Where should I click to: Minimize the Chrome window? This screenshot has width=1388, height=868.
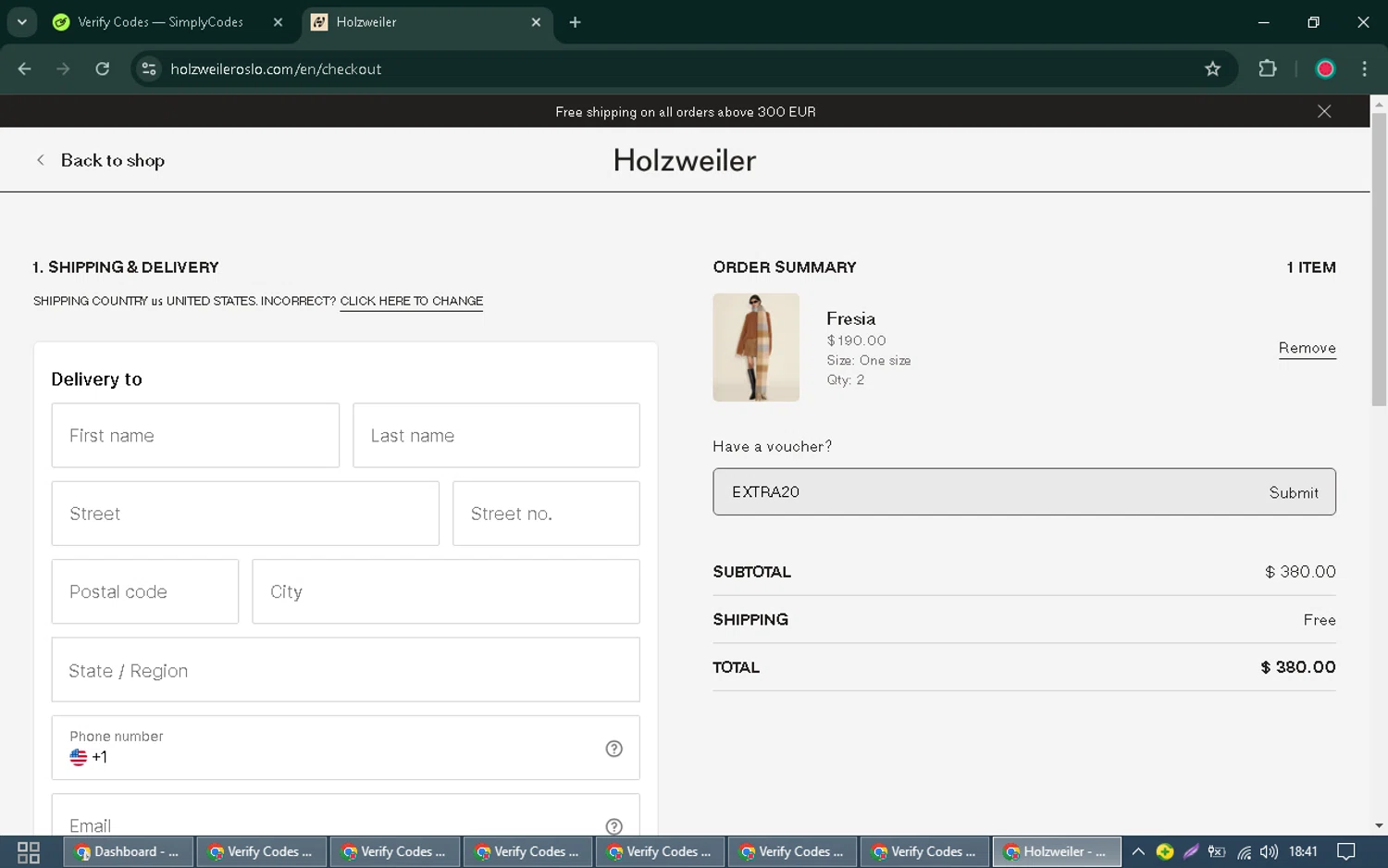coord(1264,22)
